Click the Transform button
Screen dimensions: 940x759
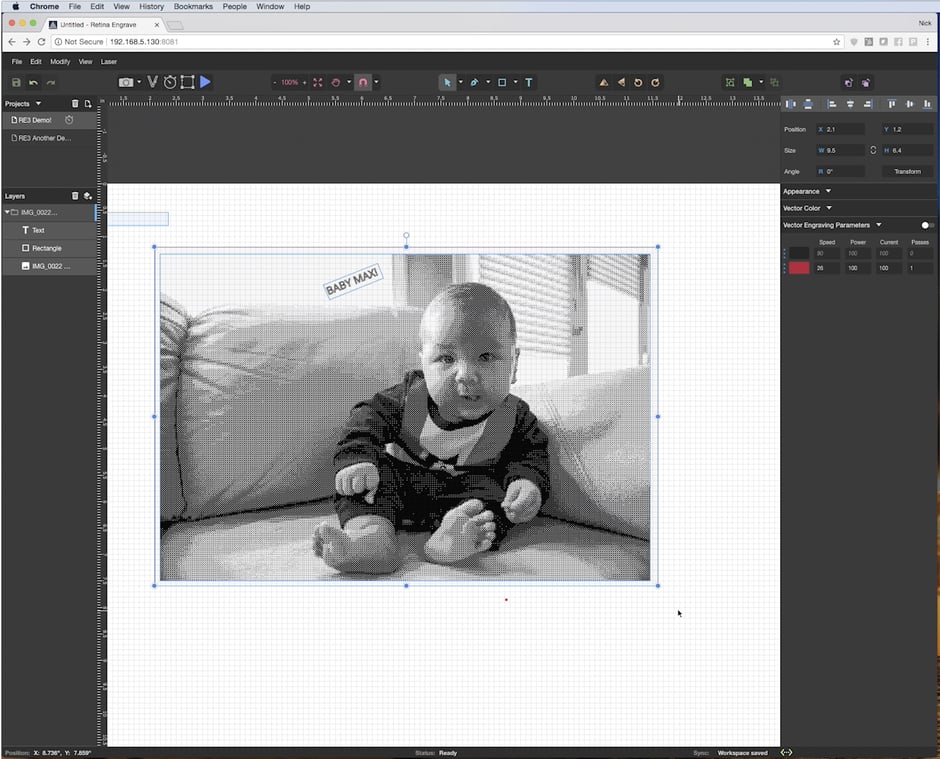[907, 171]
